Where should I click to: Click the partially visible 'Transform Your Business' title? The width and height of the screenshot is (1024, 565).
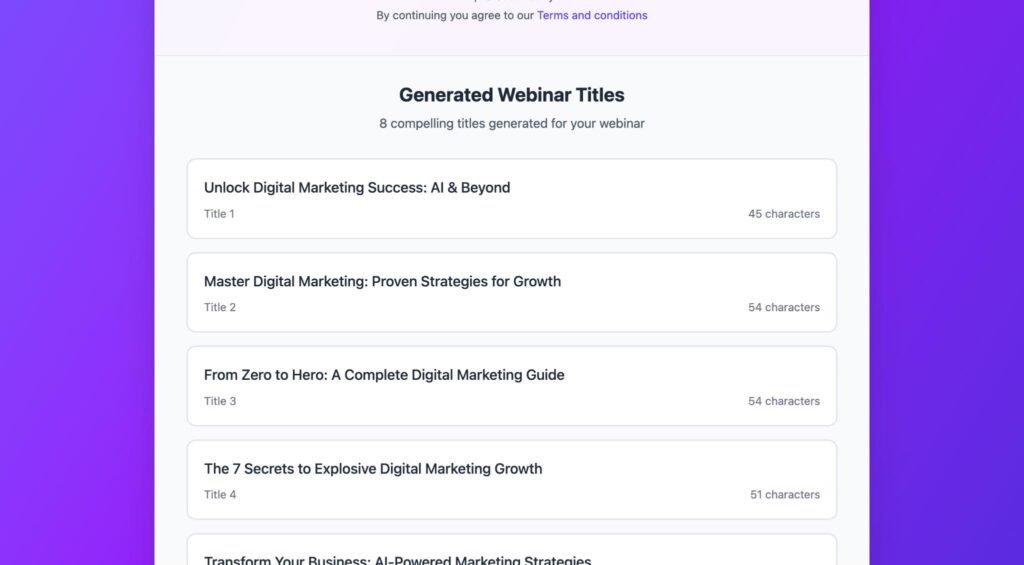[x=397, y=559]
